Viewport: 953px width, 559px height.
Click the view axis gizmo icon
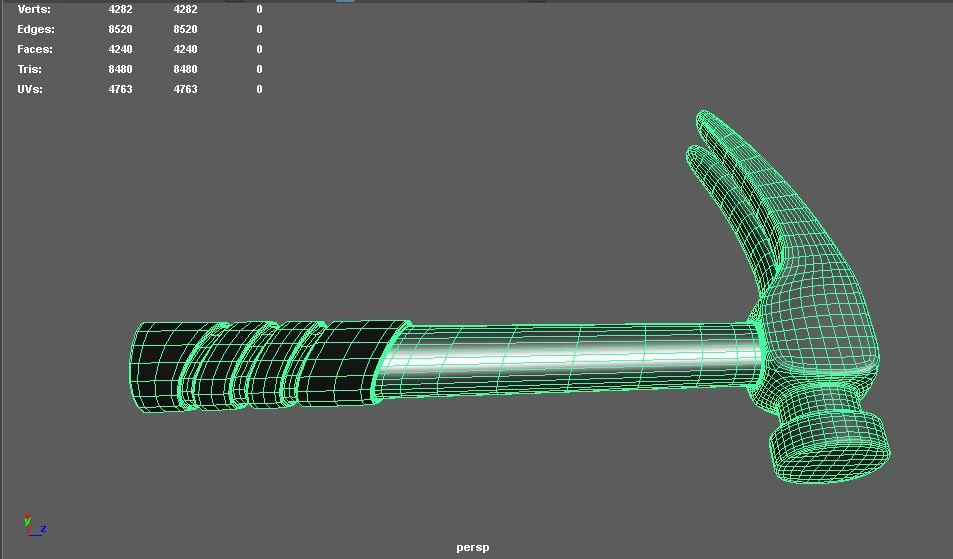click(x=35, y=525)
